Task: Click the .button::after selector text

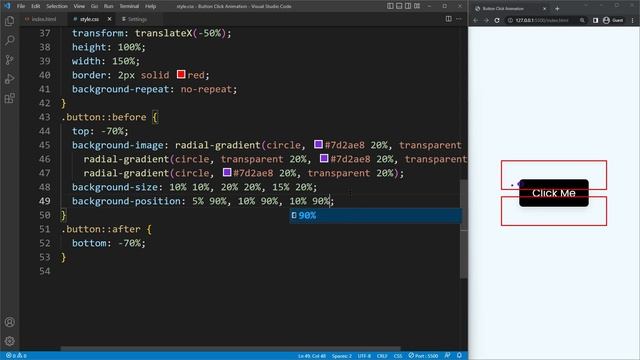Action: pos(101,229)
